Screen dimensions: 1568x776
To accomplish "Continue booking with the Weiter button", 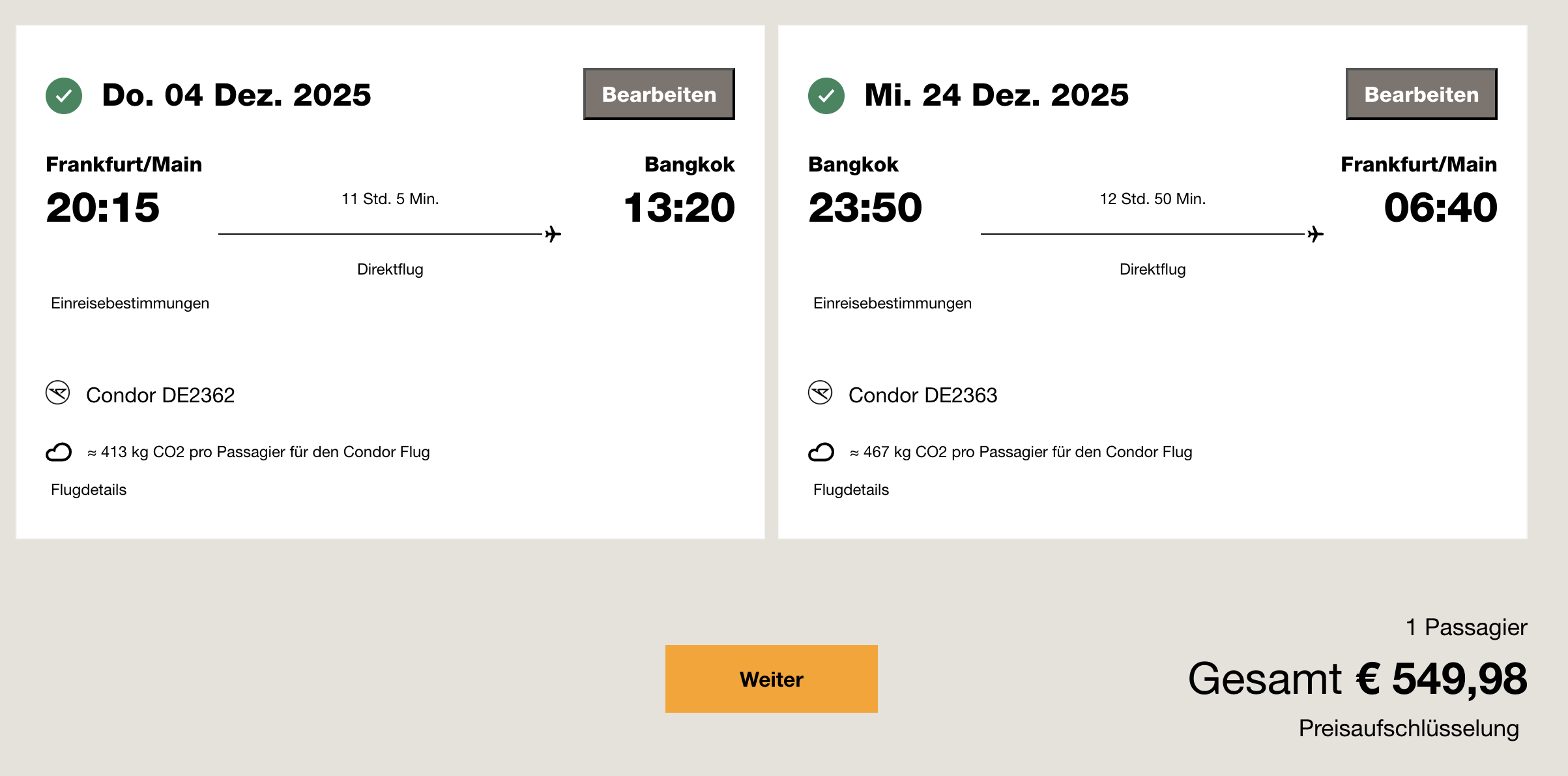I will [771, 679].
